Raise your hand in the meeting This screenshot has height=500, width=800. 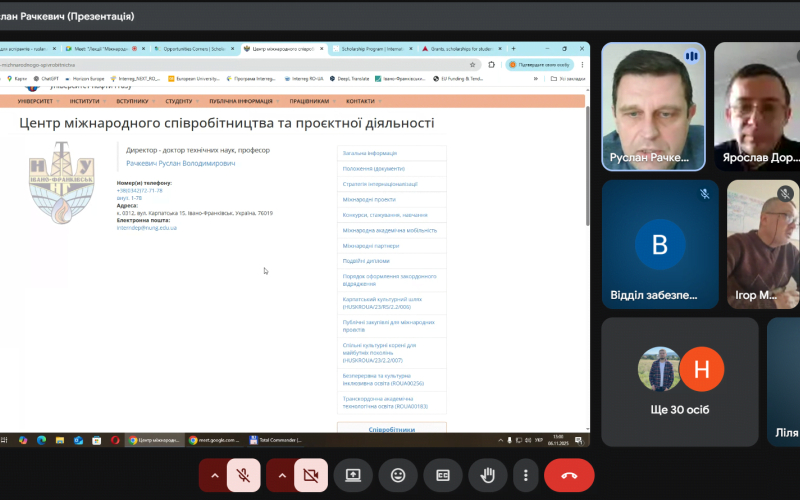point(487,475)
